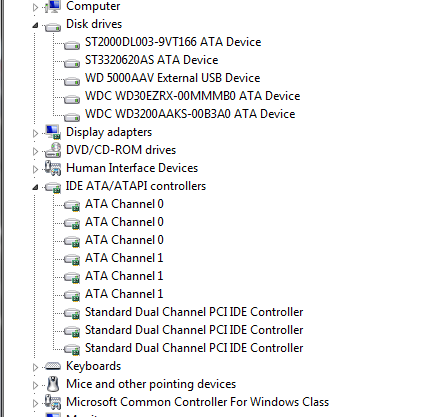This screenshot has height=417, width=446.
Task: Click the Display adapters monitor icon
Action: click(x=53, y=132)
